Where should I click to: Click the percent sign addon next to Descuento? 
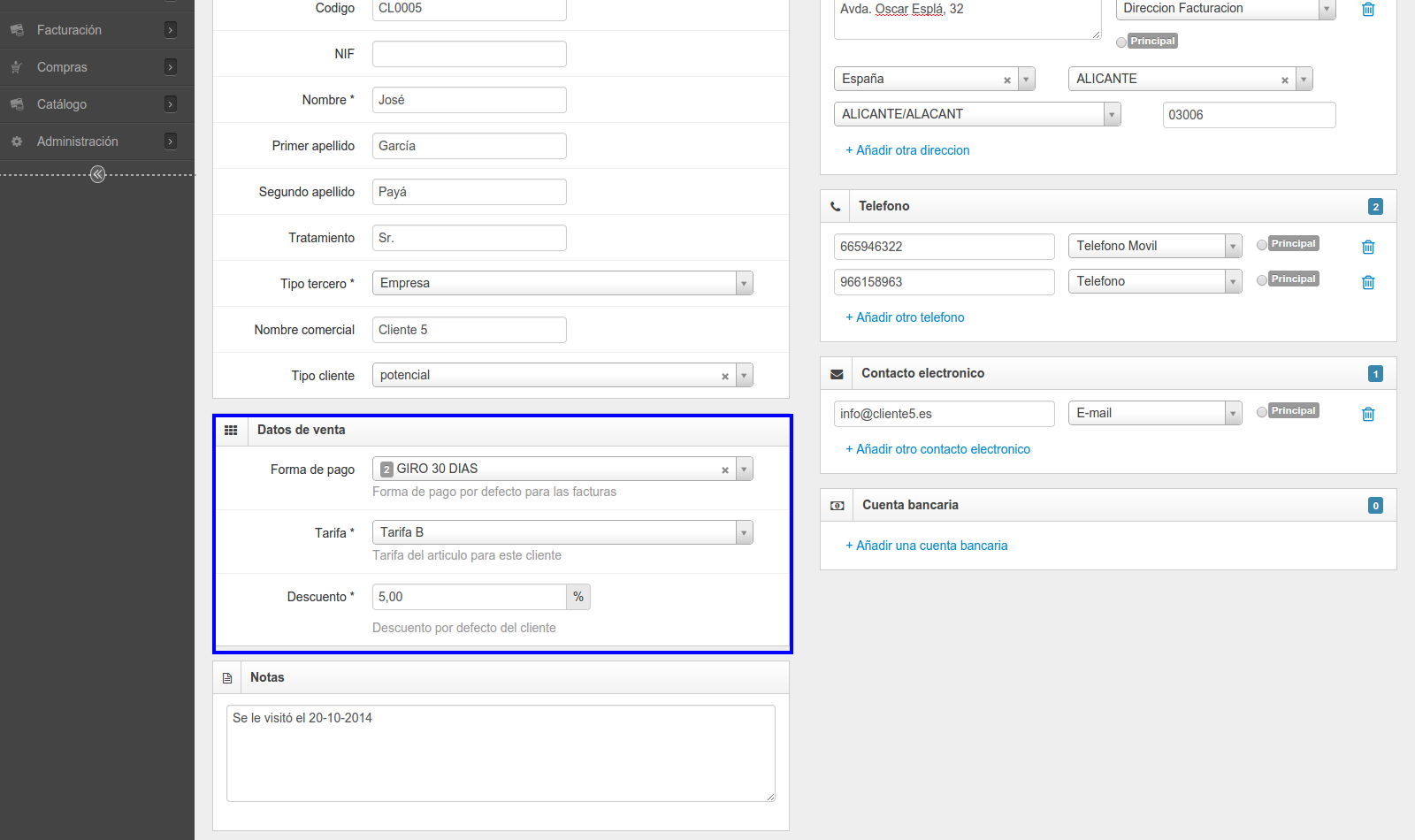point(578,597)
